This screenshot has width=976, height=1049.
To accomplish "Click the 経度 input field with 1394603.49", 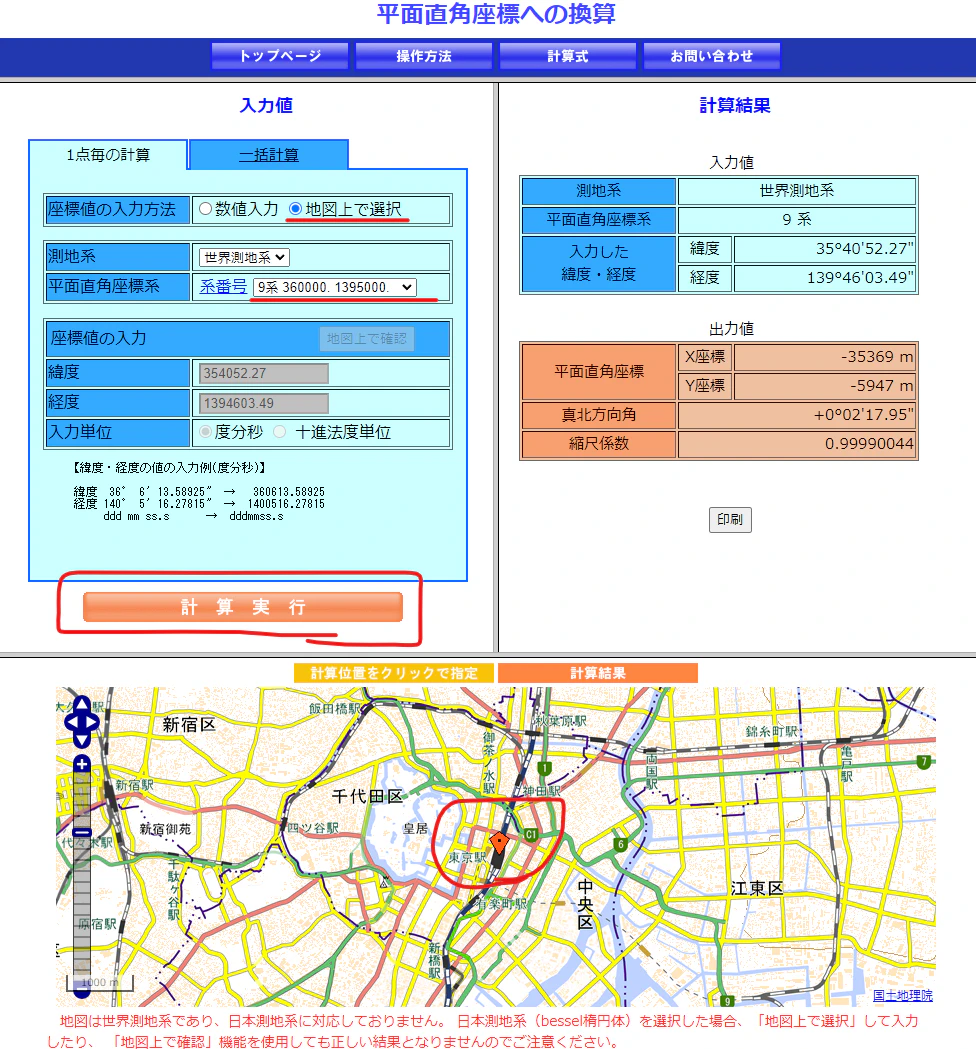I will click(x=264, y=403).
